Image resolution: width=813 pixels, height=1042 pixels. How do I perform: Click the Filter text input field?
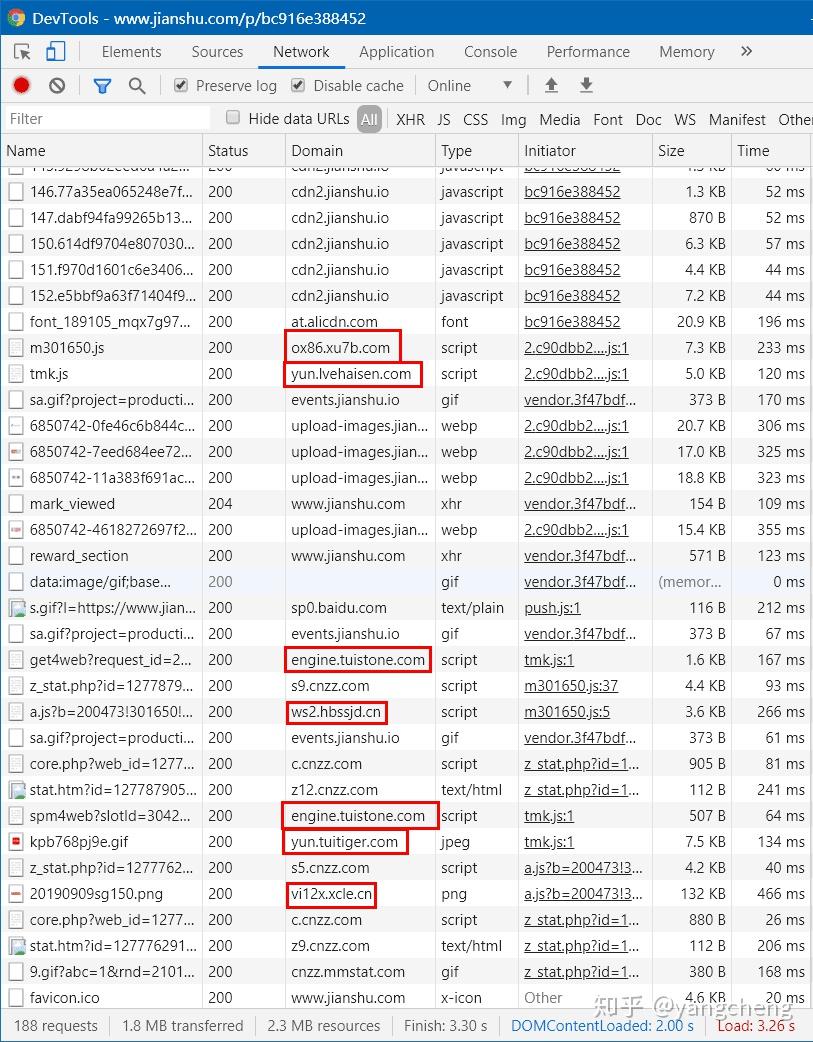[106, 119]
